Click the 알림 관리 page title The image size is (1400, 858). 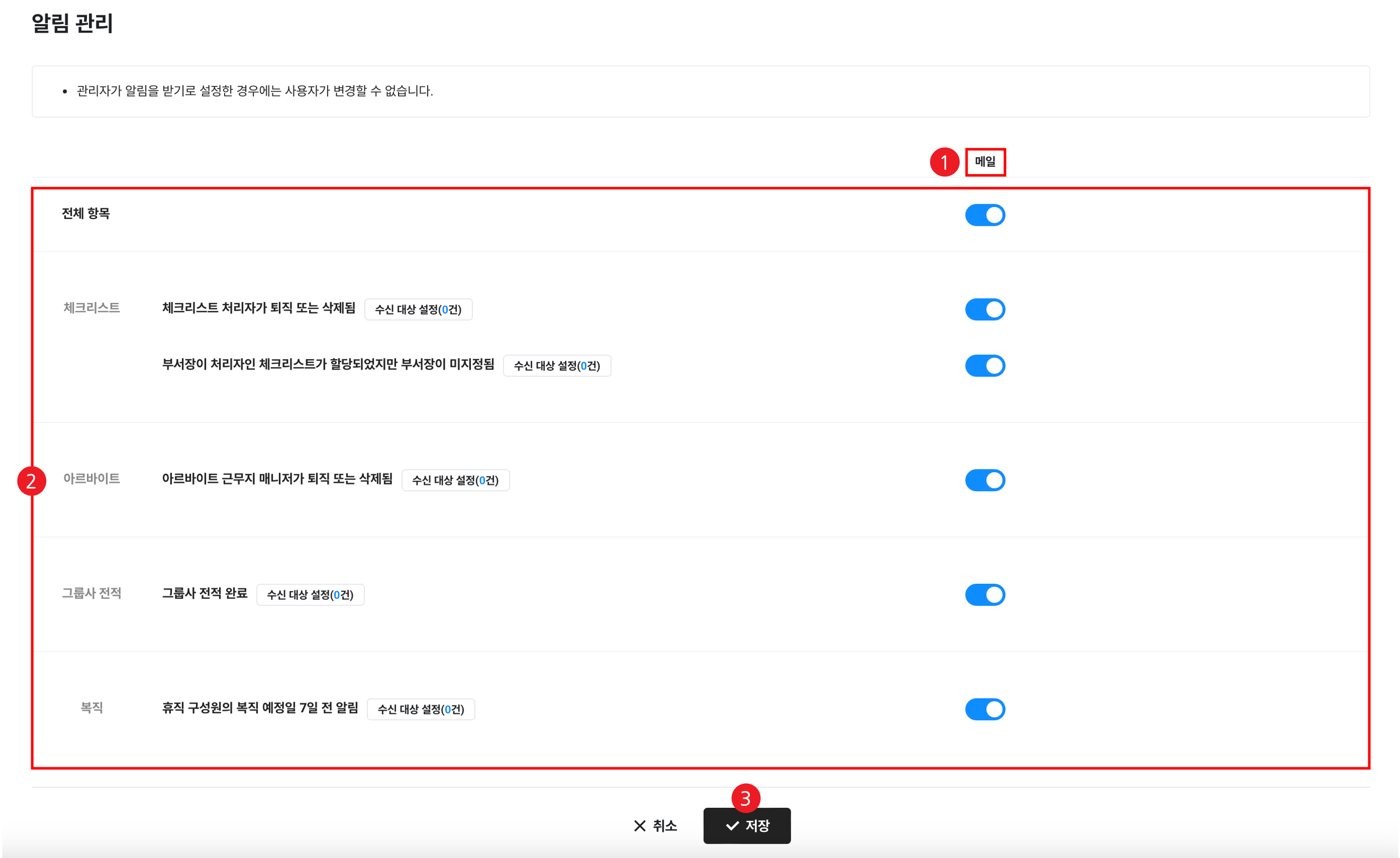pyautogui.click(x=72, y=24)
